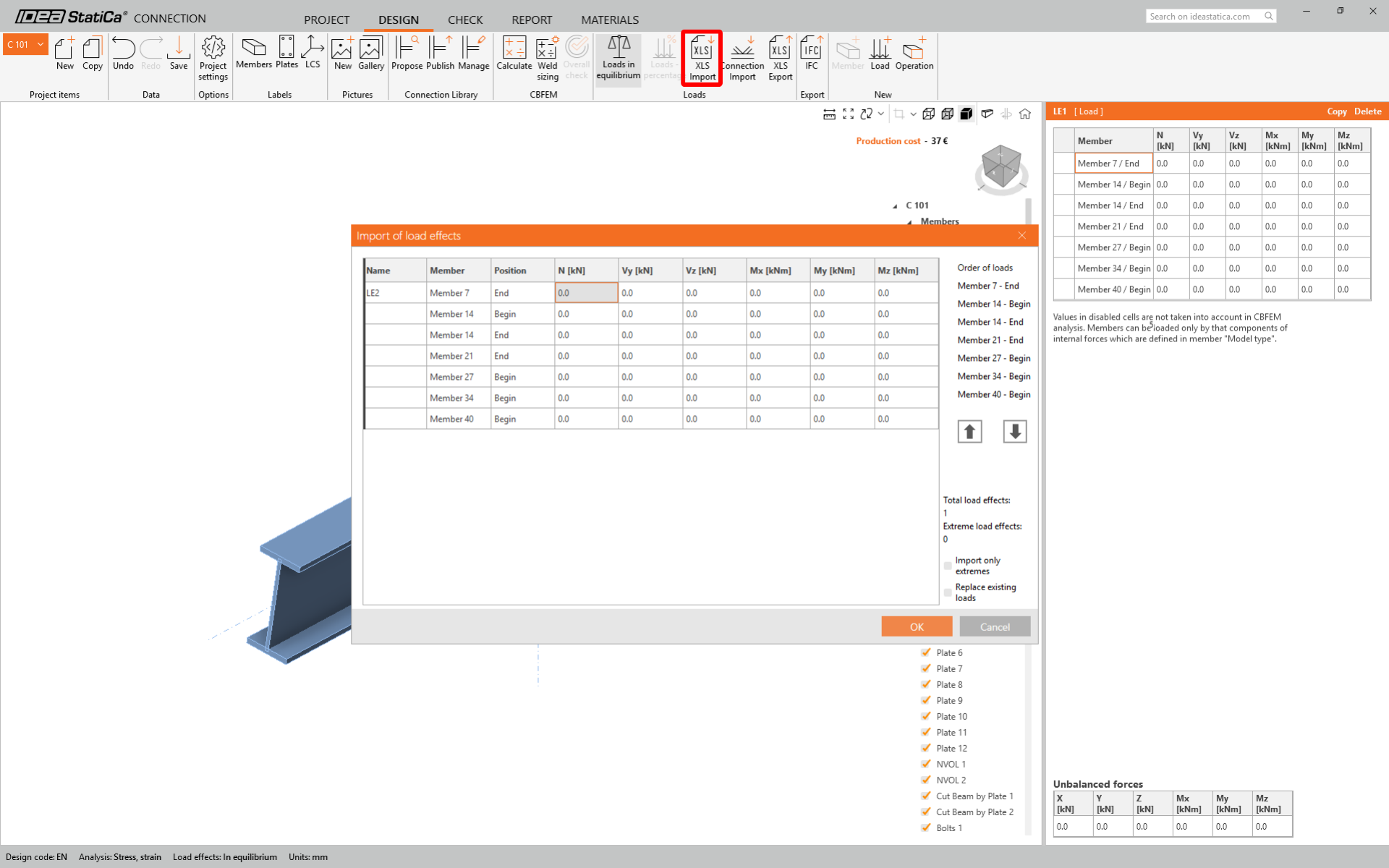Uncheck Plate 10 visibility checkbox
1389x868 pixels.
click(x=926, y=716)
